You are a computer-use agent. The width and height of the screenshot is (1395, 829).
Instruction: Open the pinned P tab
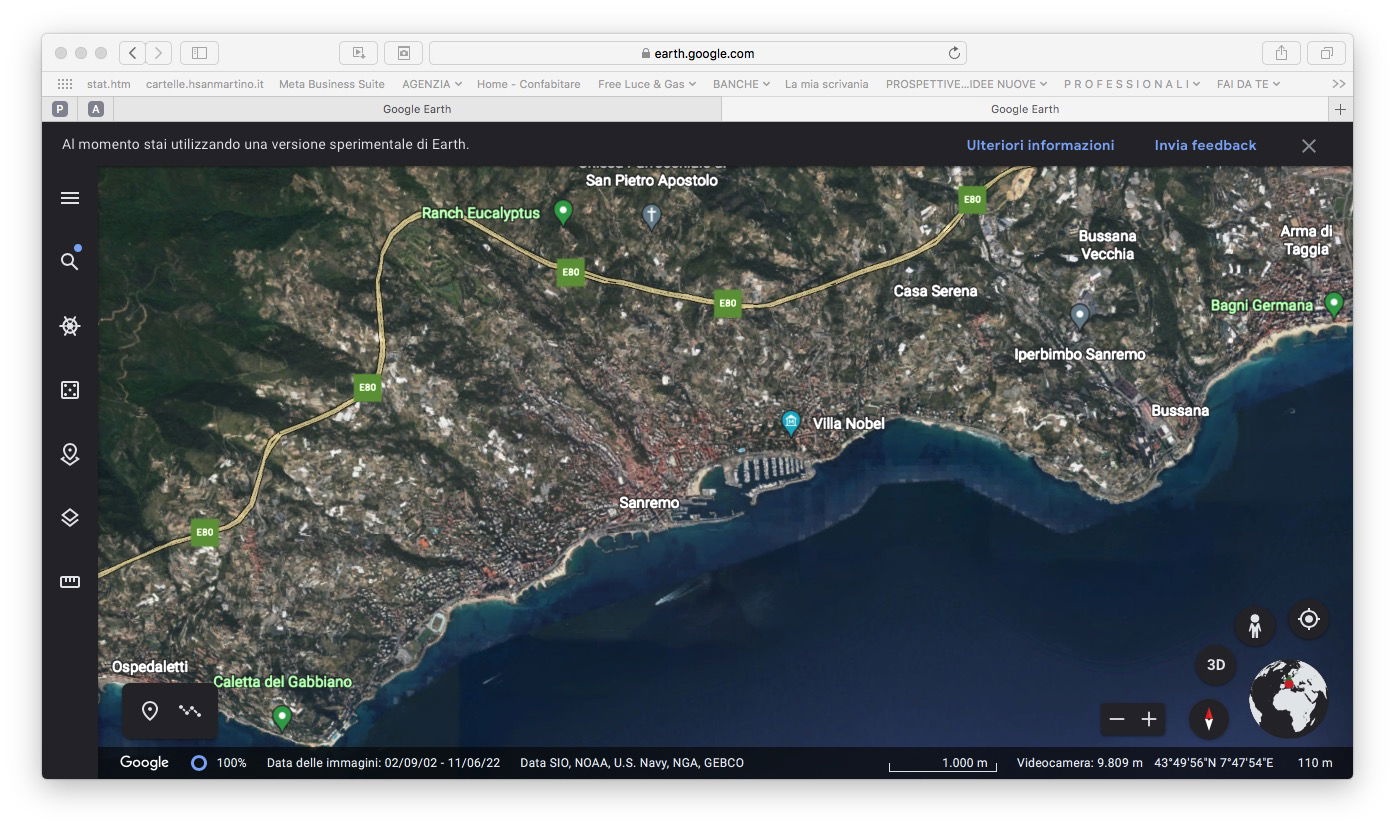(x=61, y=109)
